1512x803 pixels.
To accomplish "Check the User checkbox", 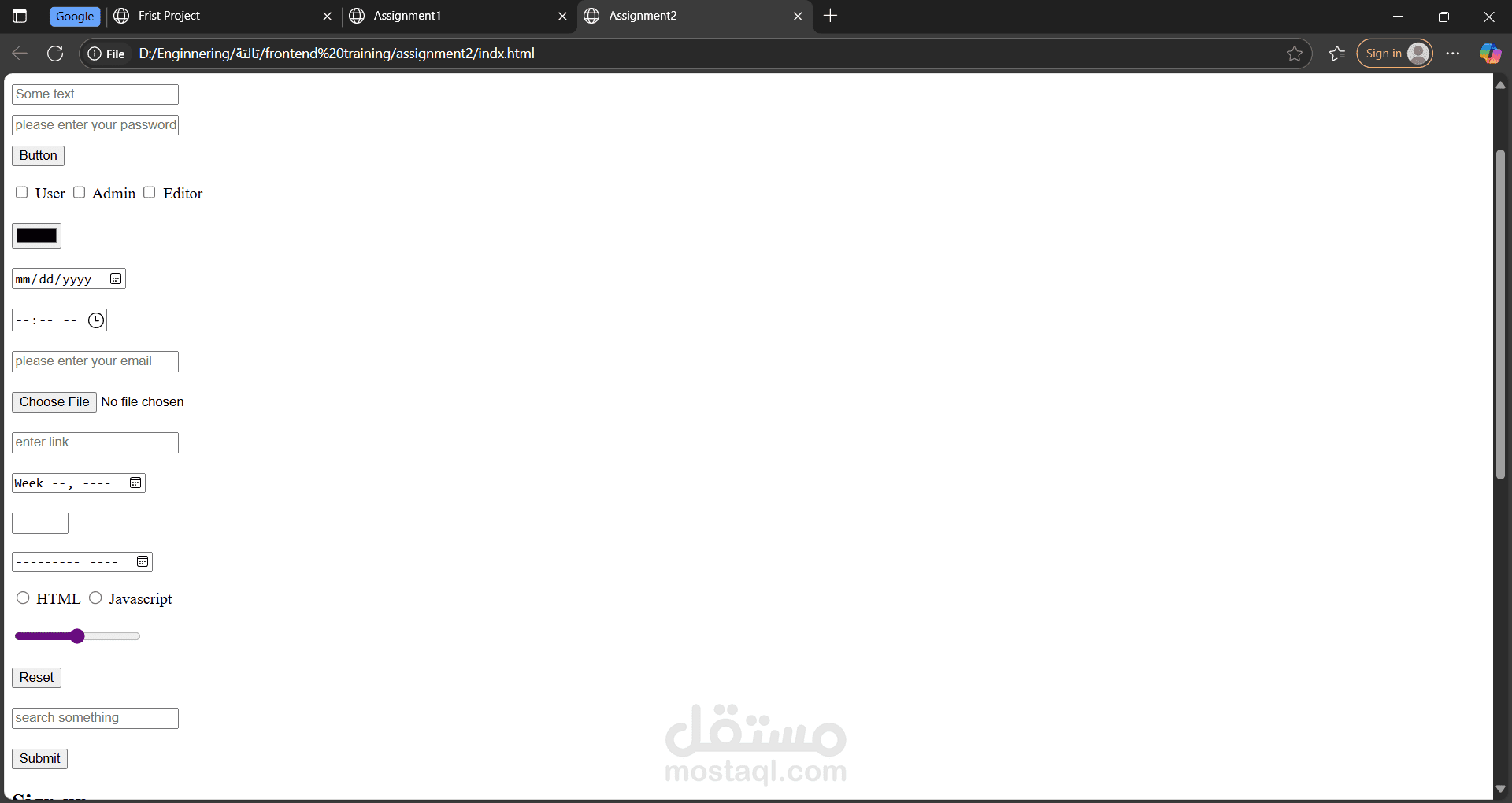I will [22, 192].
